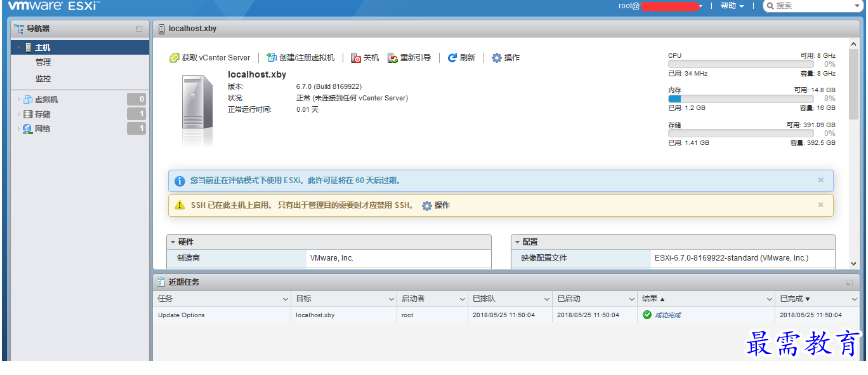The image size is (868, 375).
Task: Collapse the Hardware section
Action: pos(173,242)
